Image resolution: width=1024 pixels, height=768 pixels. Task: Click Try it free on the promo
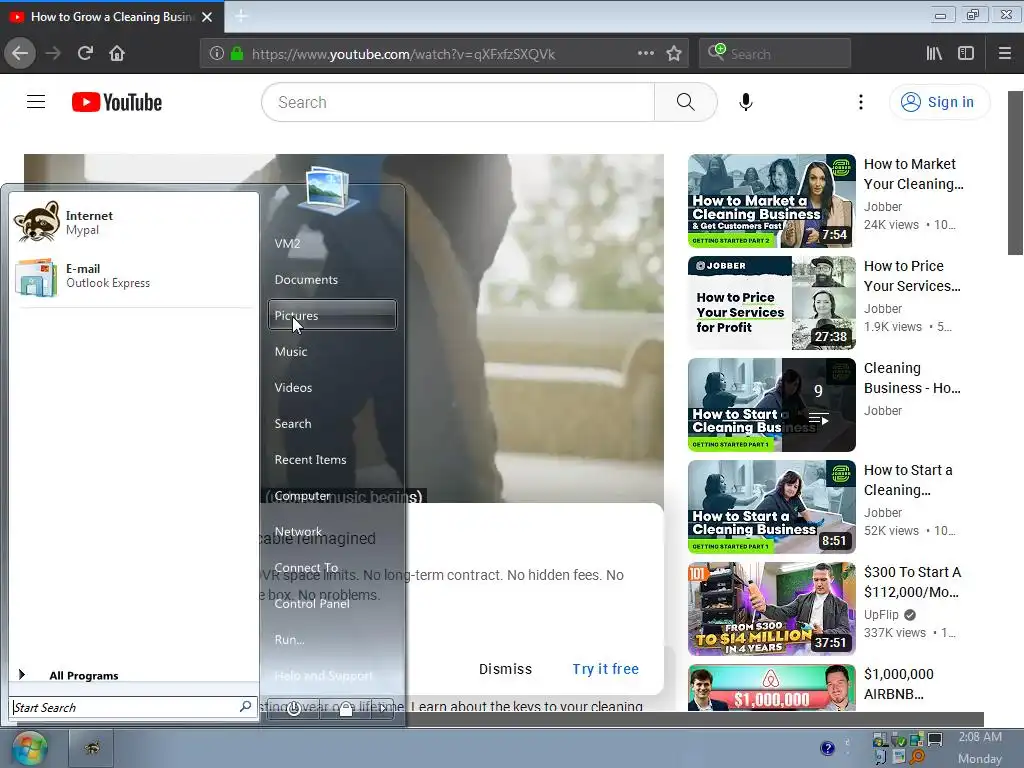click(605, 669)
